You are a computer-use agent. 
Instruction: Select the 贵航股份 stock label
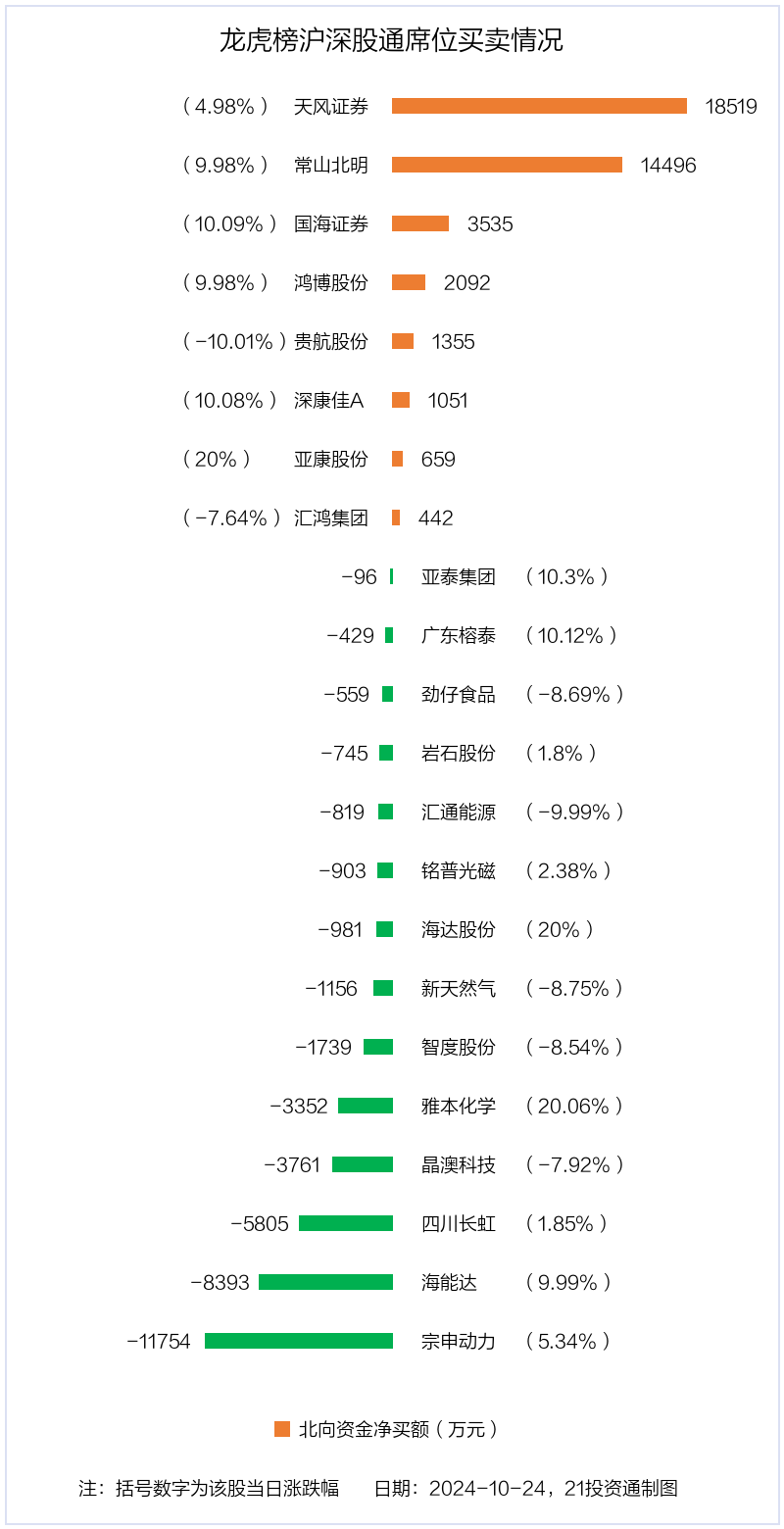click(x=331, y=341)
